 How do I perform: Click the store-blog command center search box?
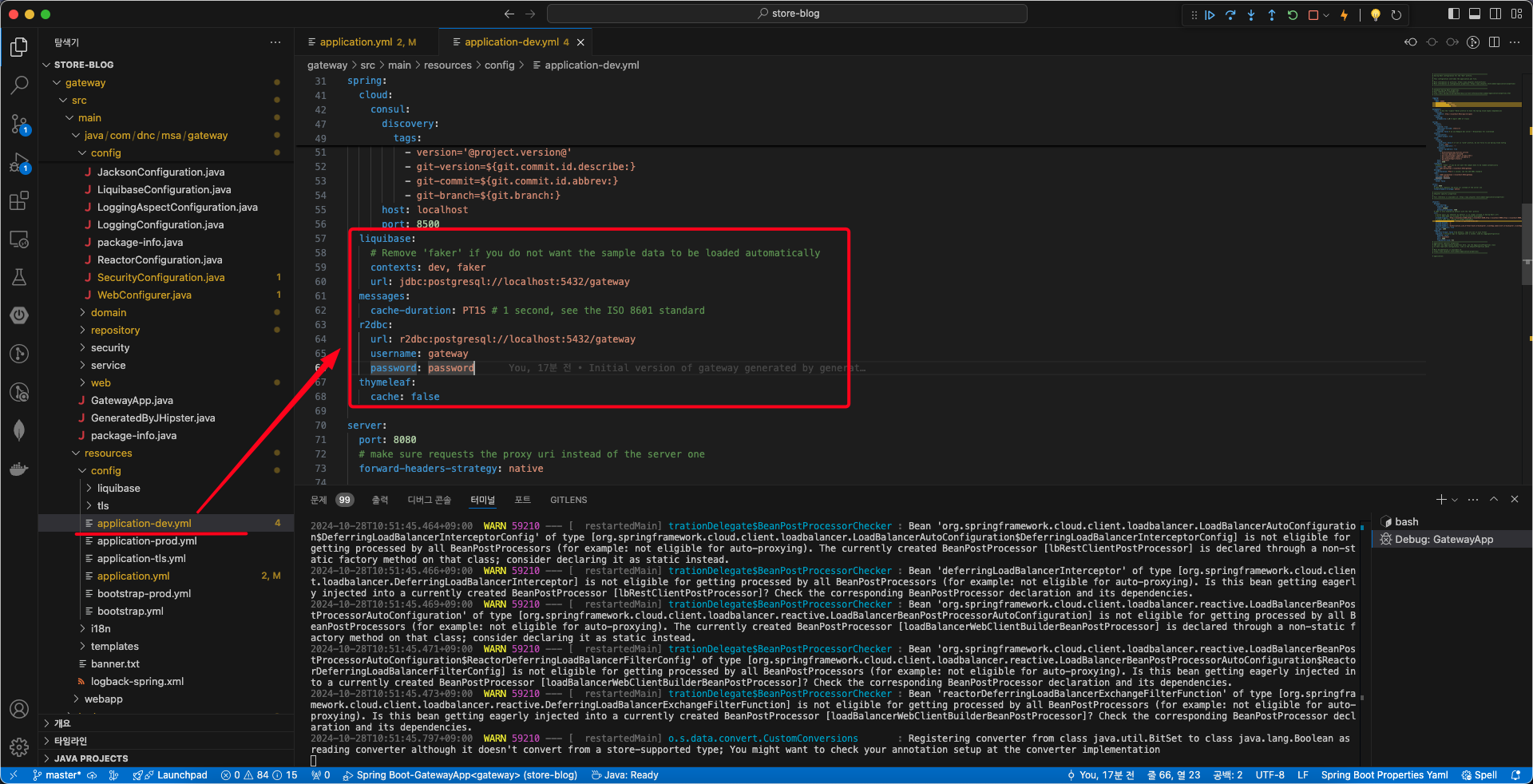[787, 14]
